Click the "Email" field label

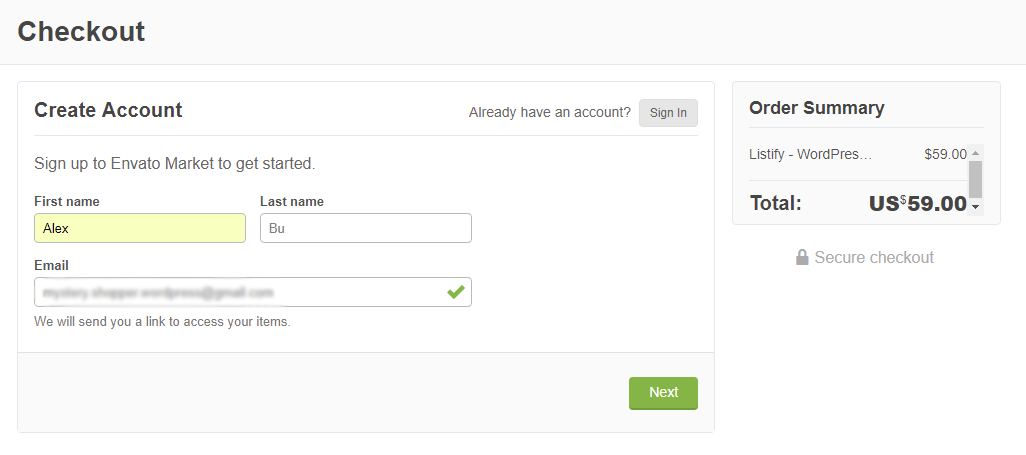point(51,265)
